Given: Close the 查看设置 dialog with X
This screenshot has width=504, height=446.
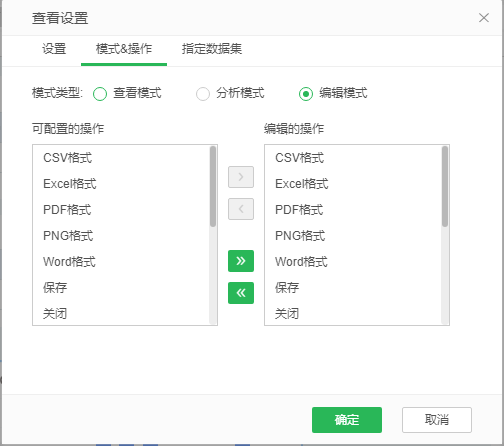Looking at the screenshot, I should point(484,18).
